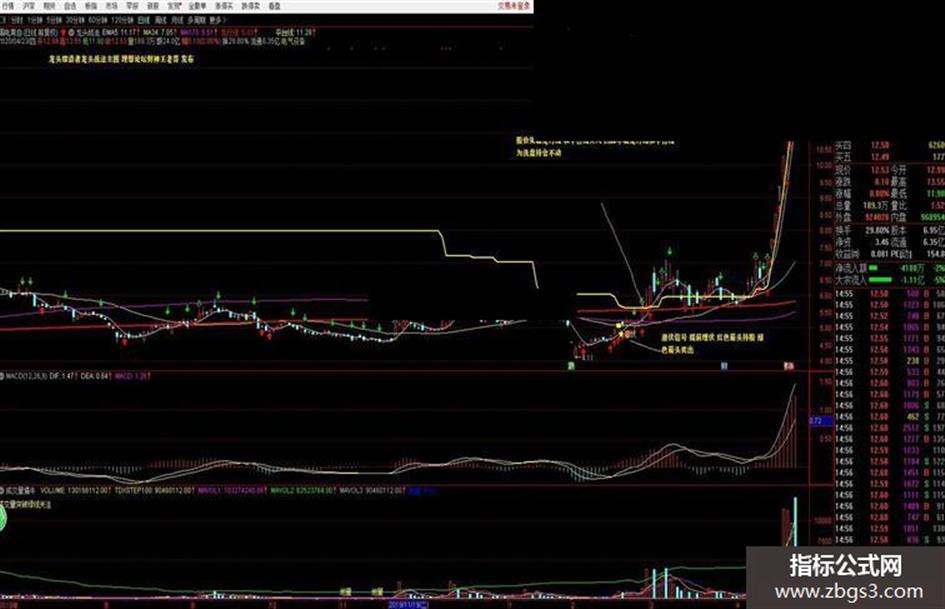Switch to the 月线 monthly chart tab
Image resolution: width=945 pixels, height=609 pixels.
click(177, 20)
